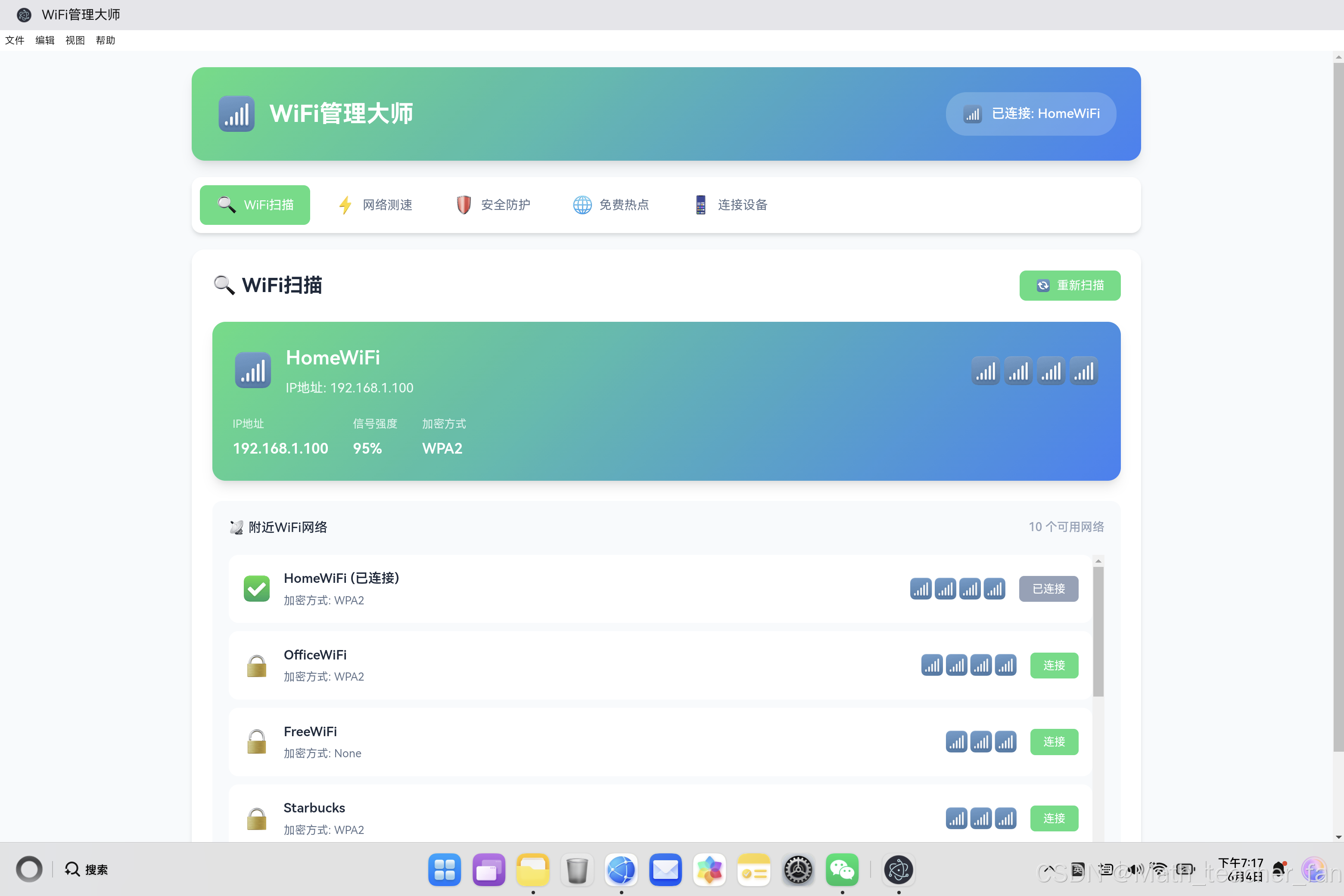
Task: Click the 95% signal strength value
Action: click(x=367, y=448)
